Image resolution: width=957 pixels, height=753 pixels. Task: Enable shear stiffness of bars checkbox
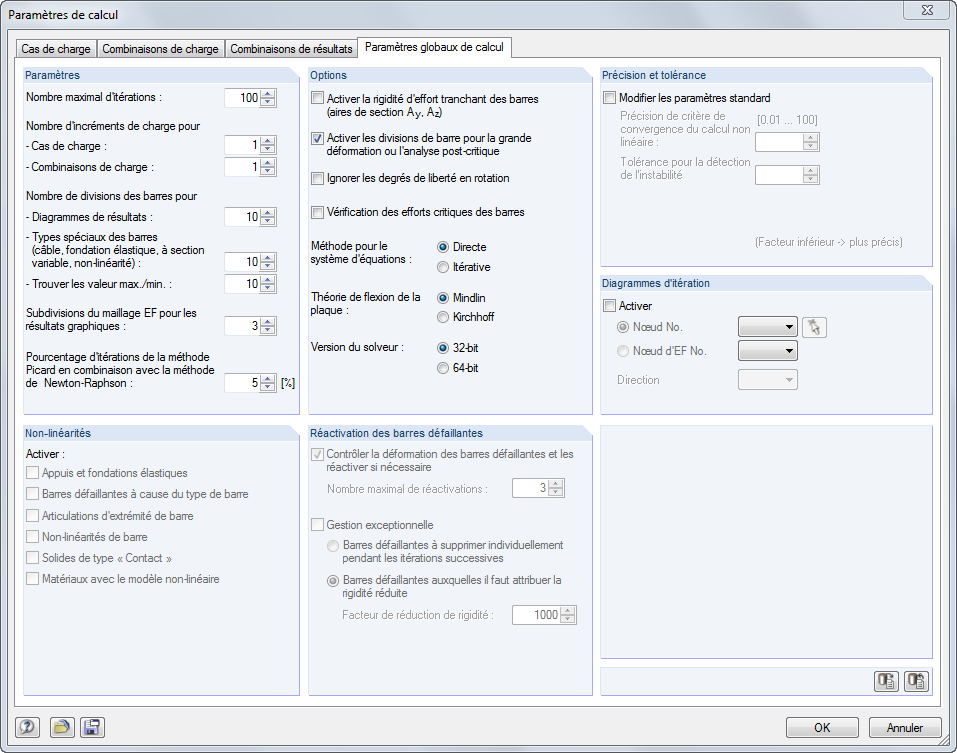point(317,98)
